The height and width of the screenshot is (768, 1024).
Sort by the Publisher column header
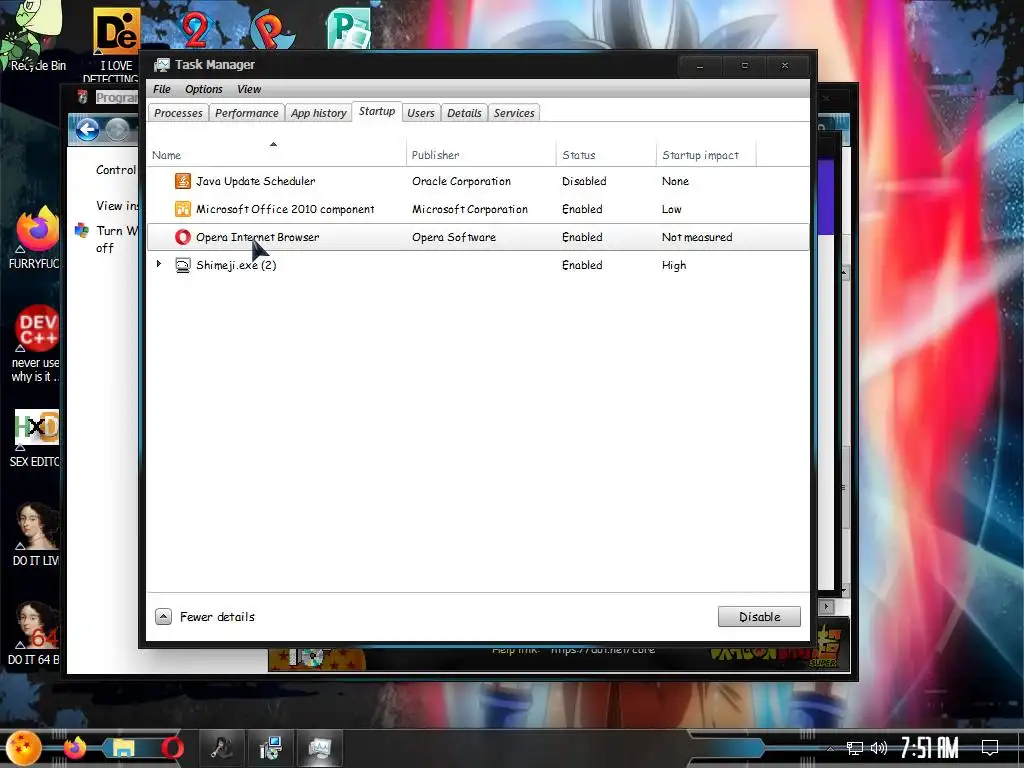coord(481,153)
